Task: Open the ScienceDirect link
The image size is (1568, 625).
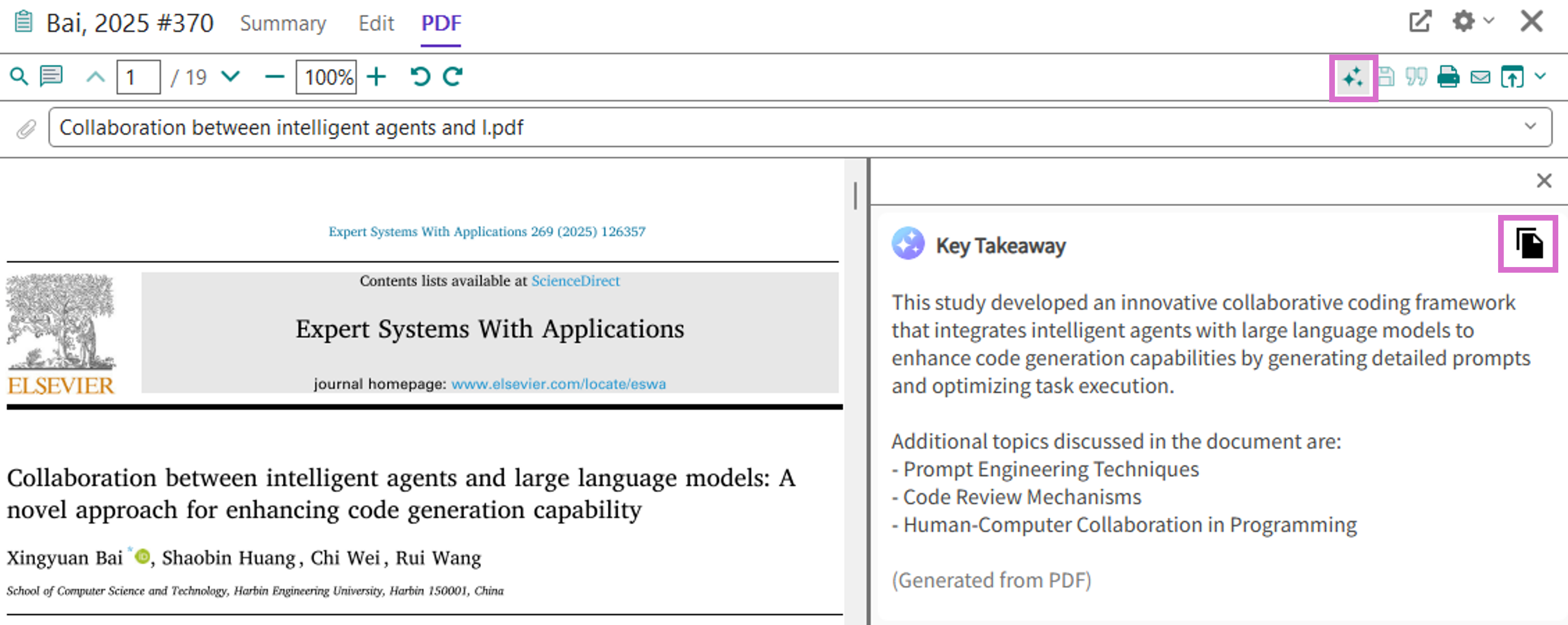Action: [x=575, y=281]
